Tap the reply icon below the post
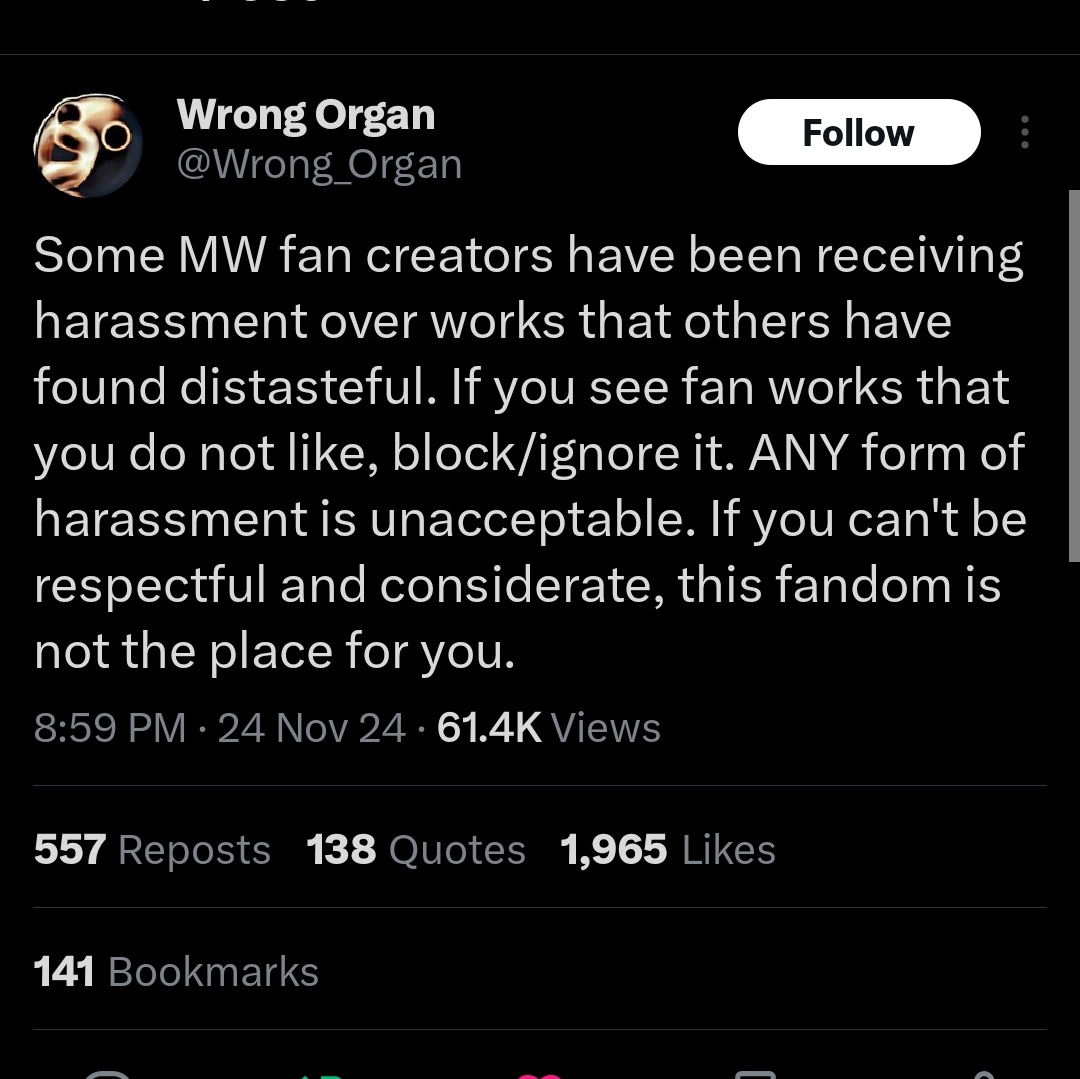The width and height of the screenshot is (1080, 1079). point(108,1073)
